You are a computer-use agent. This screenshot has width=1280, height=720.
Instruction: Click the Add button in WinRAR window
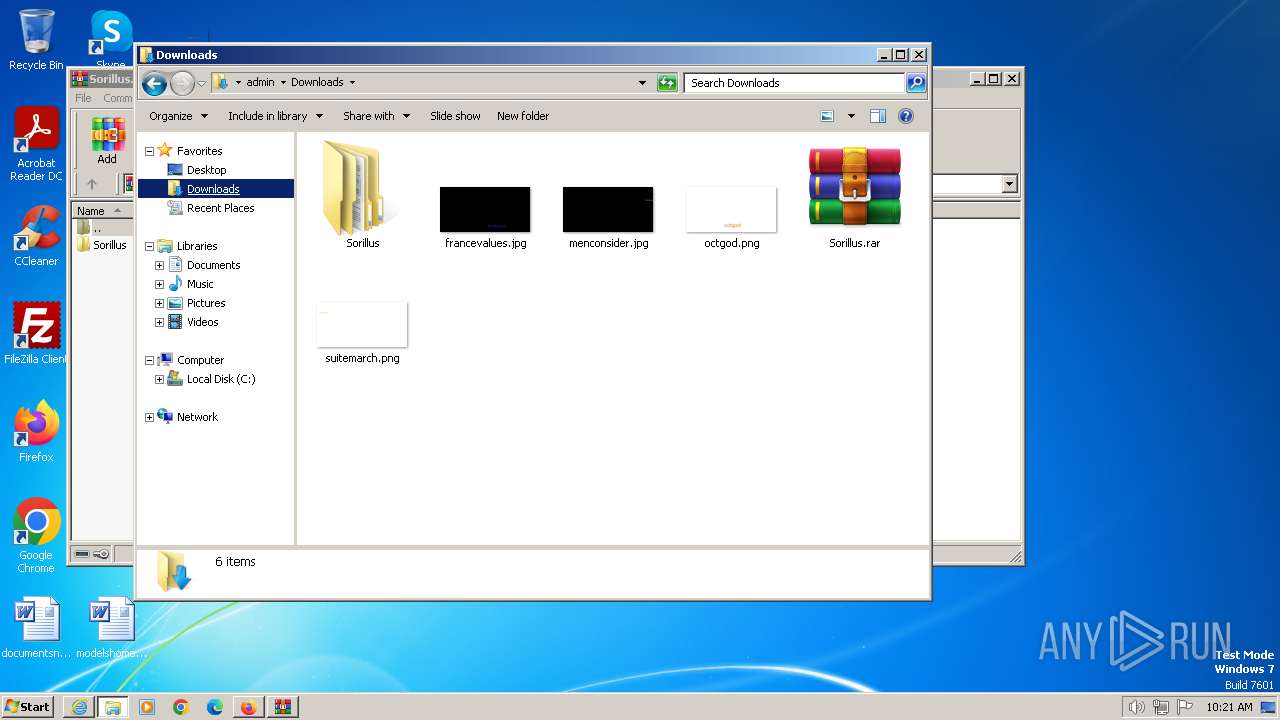point(107,141)
